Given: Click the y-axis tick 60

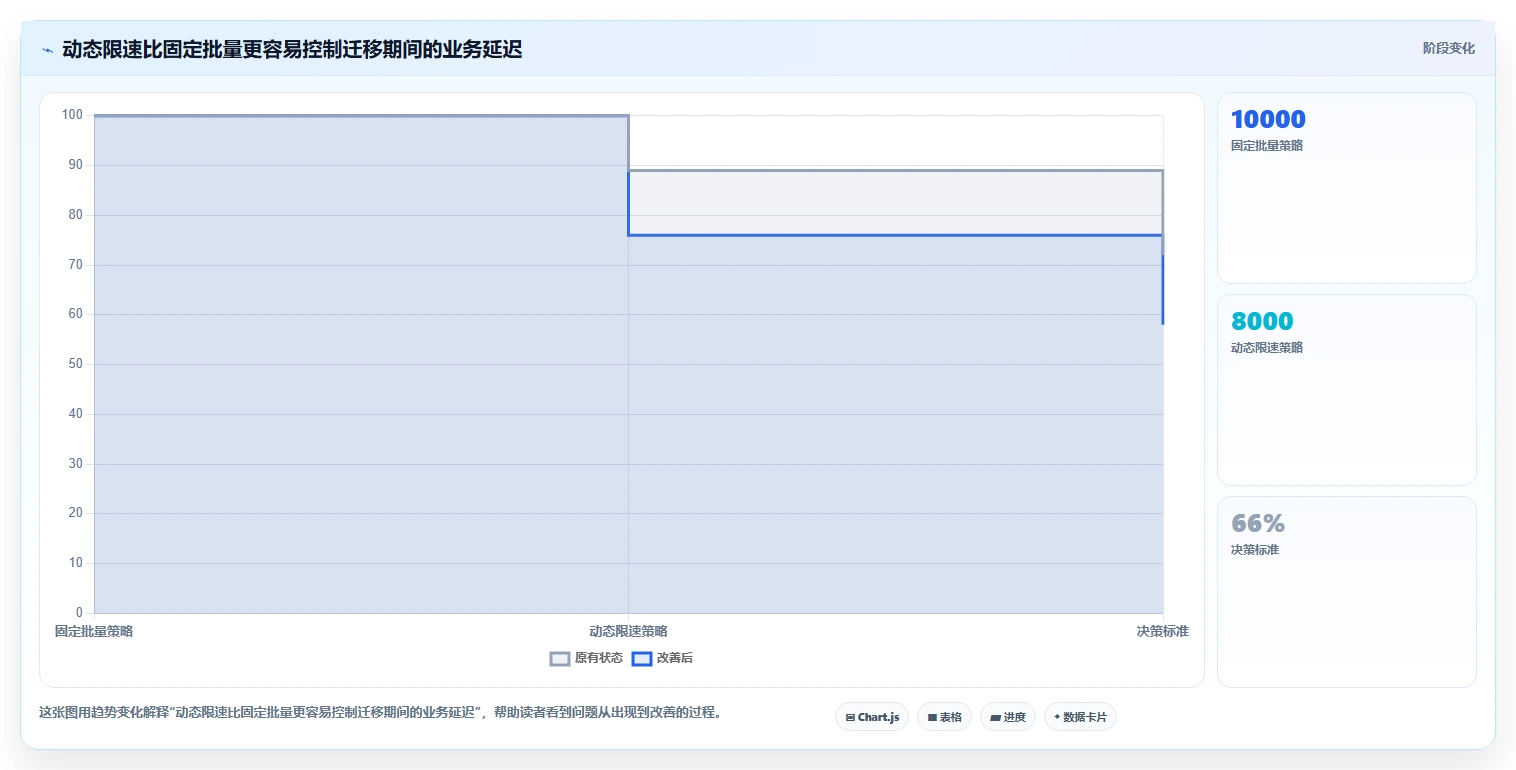Looking at the screenshot, I should 75,314.
